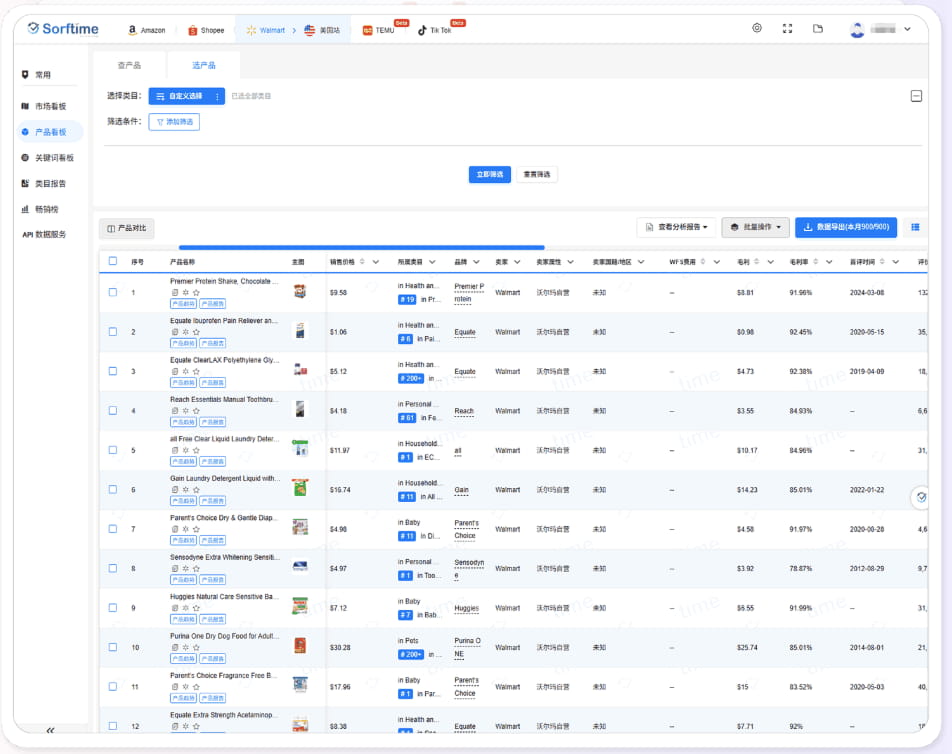This screenshot has width=952, height=754.
Task: Click the blue horizontal scrollbar above the table
Action: click(x=361, y=248)
